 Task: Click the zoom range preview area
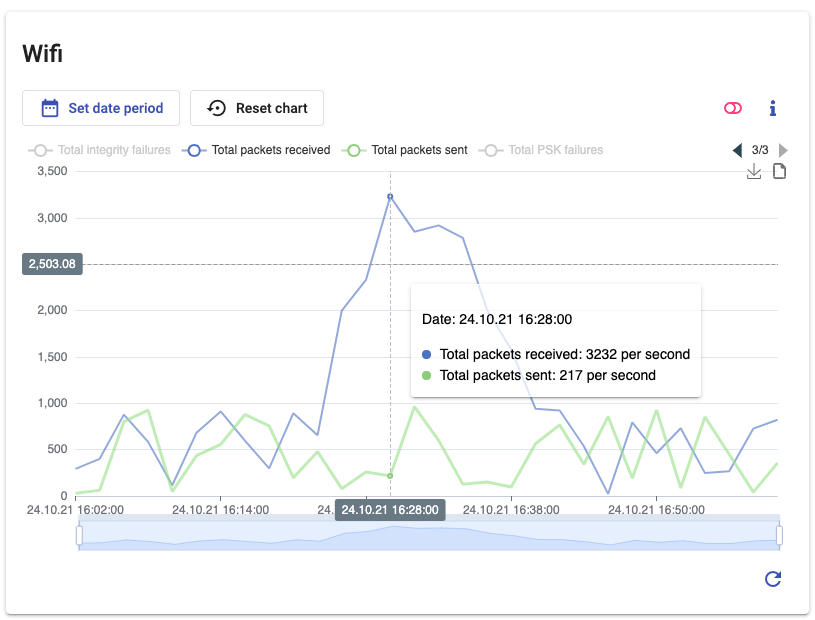pos(429,536)
